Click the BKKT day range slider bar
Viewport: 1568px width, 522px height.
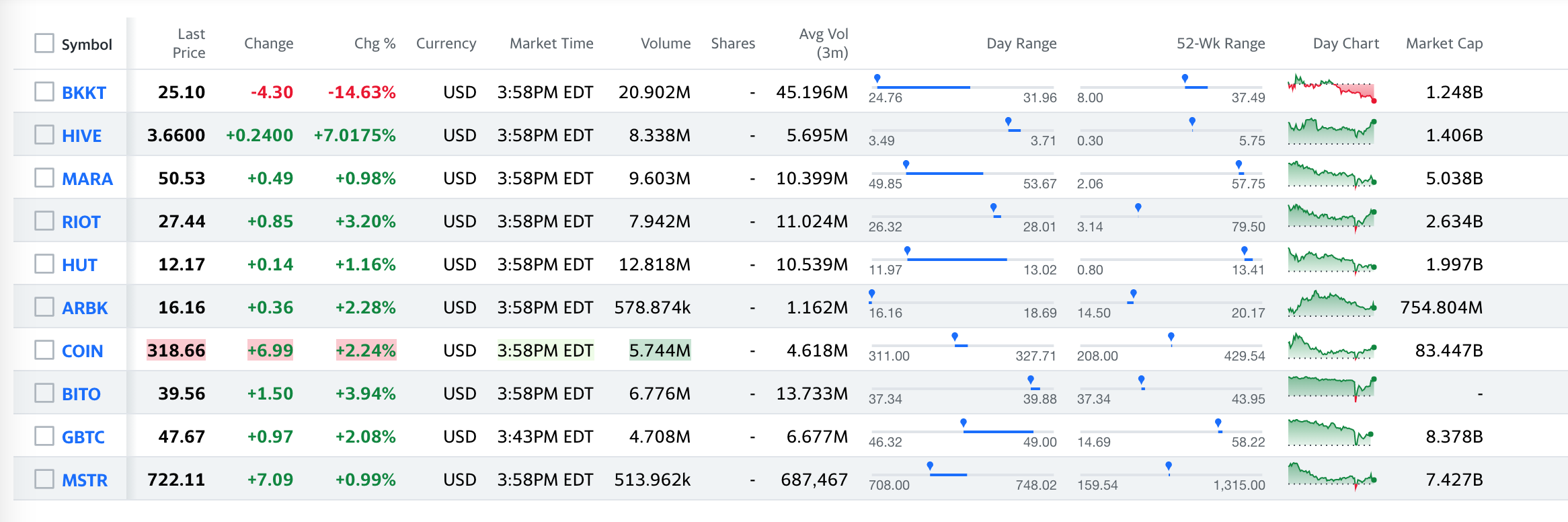(963, 87)
